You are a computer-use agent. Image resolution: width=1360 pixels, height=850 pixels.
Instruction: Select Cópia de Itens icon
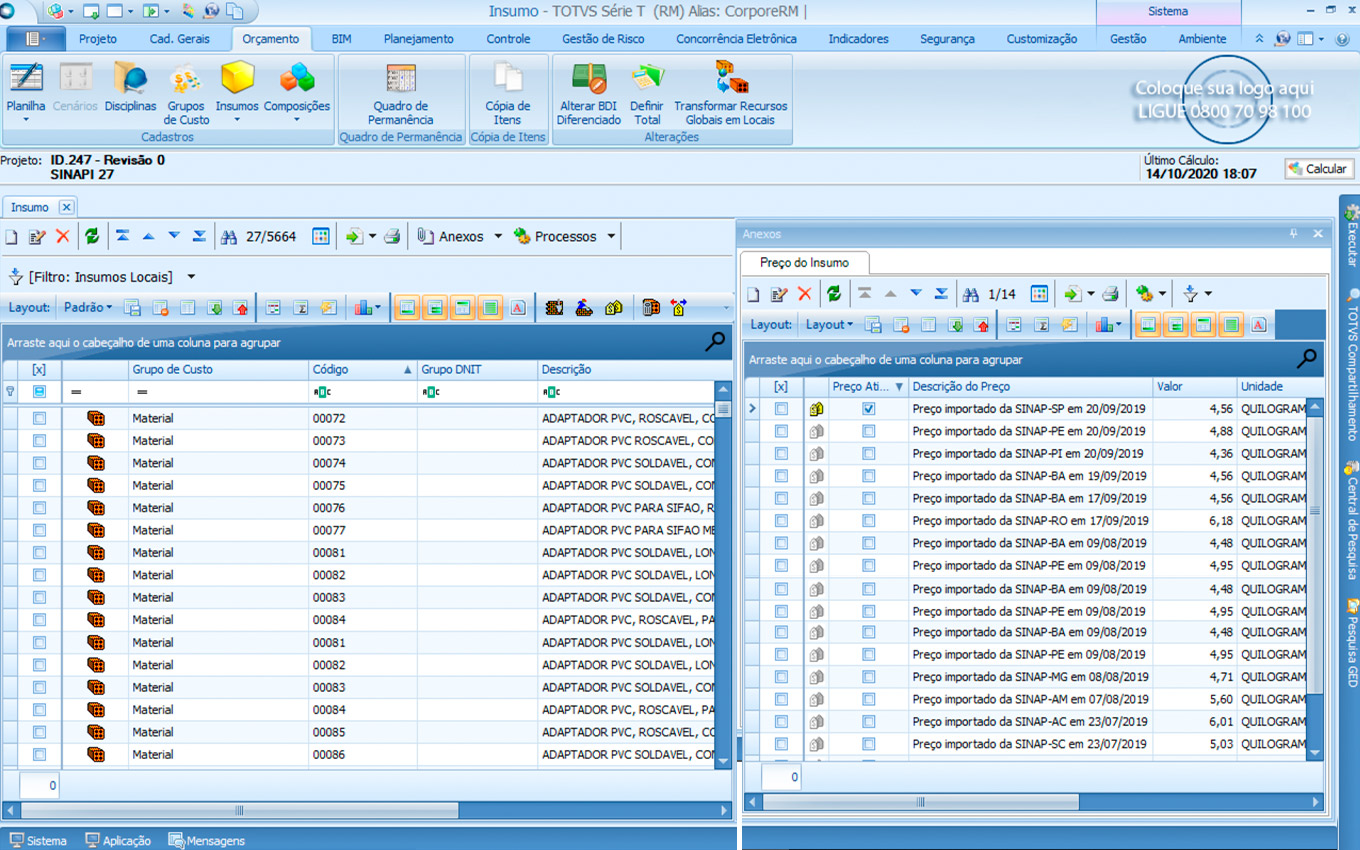[x=508, y=90]
